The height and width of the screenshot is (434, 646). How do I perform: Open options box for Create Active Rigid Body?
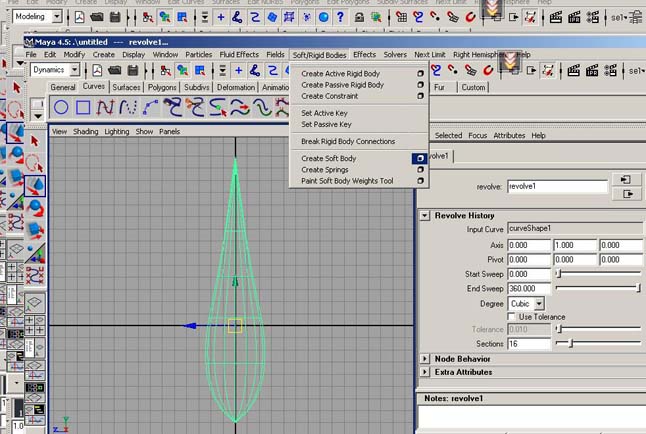tap(420, 74)
